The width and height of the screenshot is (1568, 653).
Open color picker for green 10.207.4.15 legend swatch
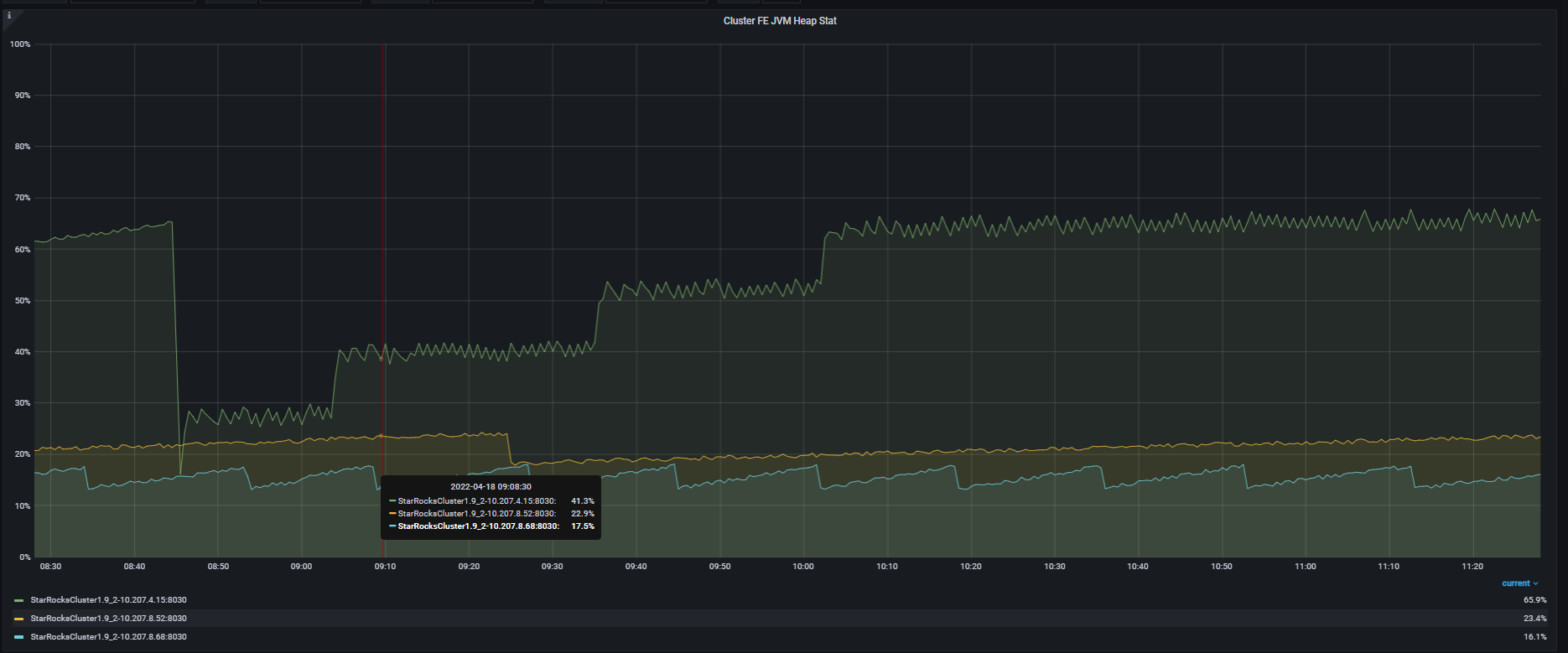(x=19, y=601)
